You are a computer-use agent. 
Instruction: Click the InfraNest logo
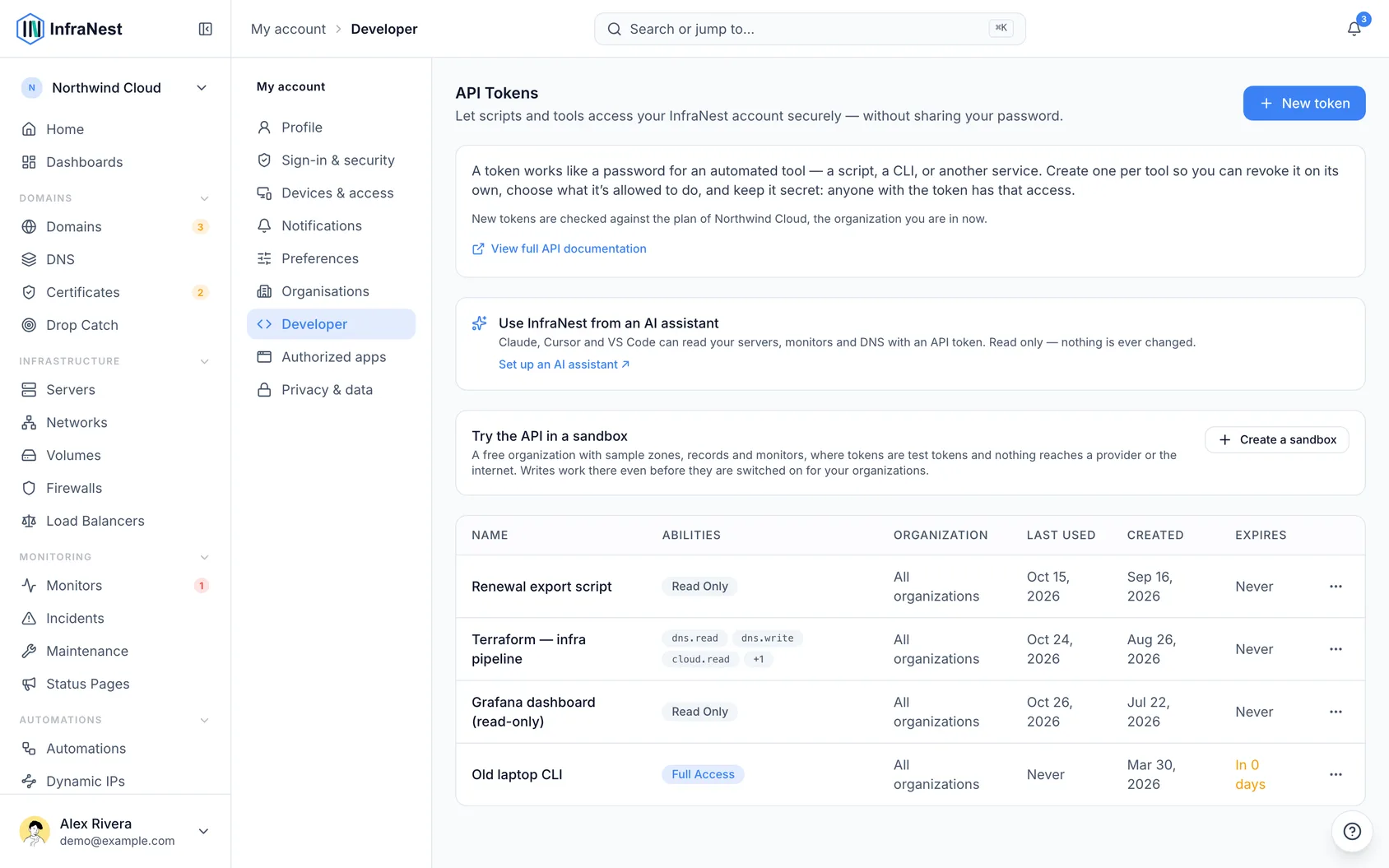[x=69, y=29]
